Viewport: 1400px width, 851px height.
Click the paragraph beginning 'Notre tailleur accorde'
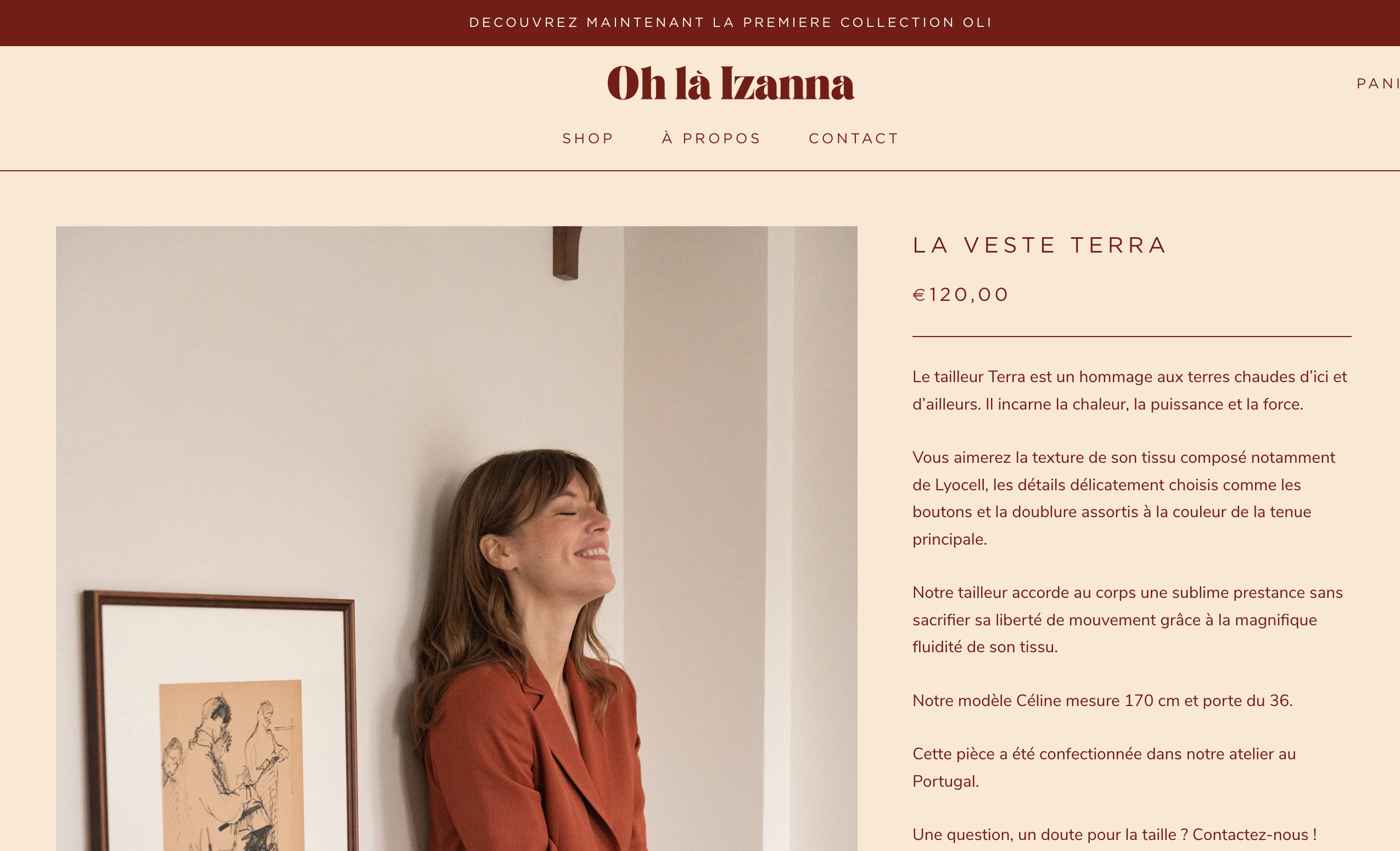click(x=1127, y=620)
